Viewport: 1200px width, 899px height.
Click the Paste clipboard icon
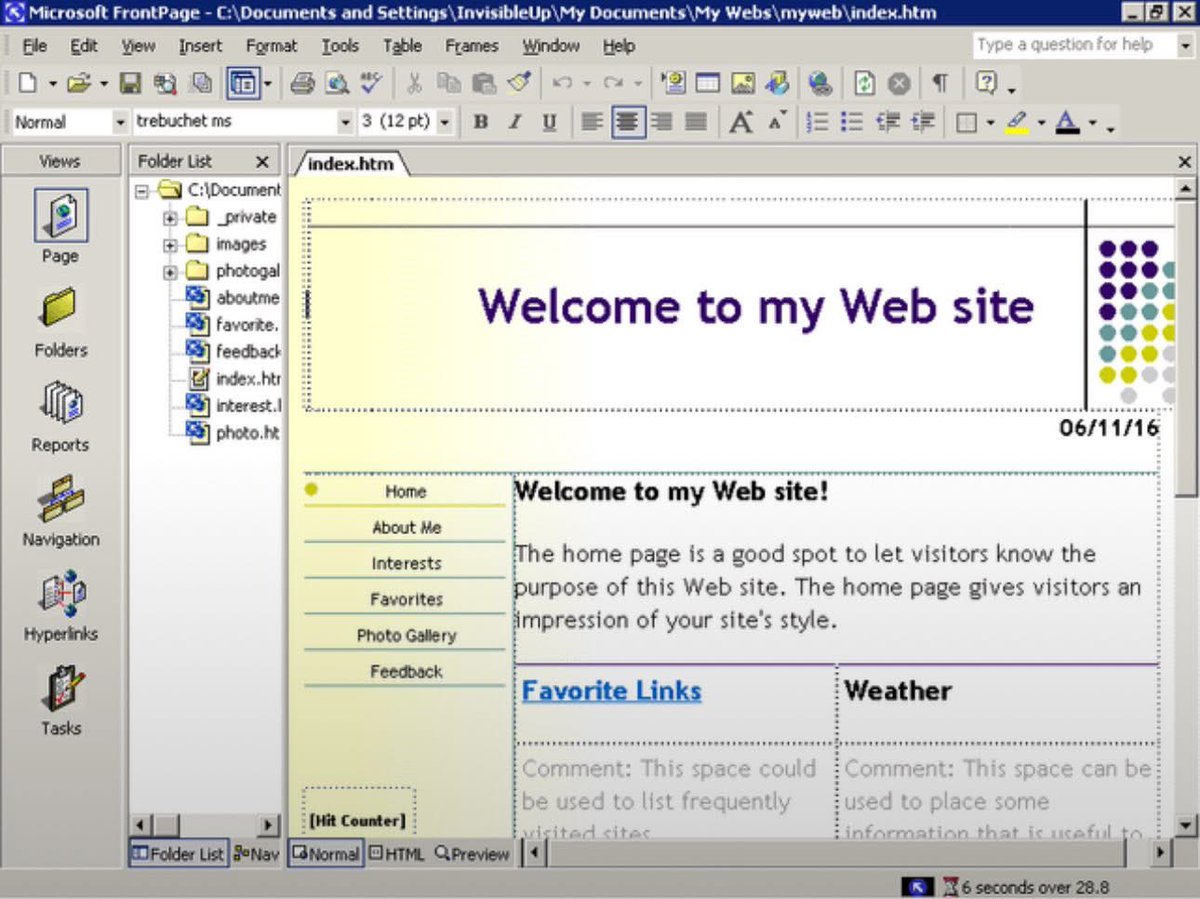[484, 84]
